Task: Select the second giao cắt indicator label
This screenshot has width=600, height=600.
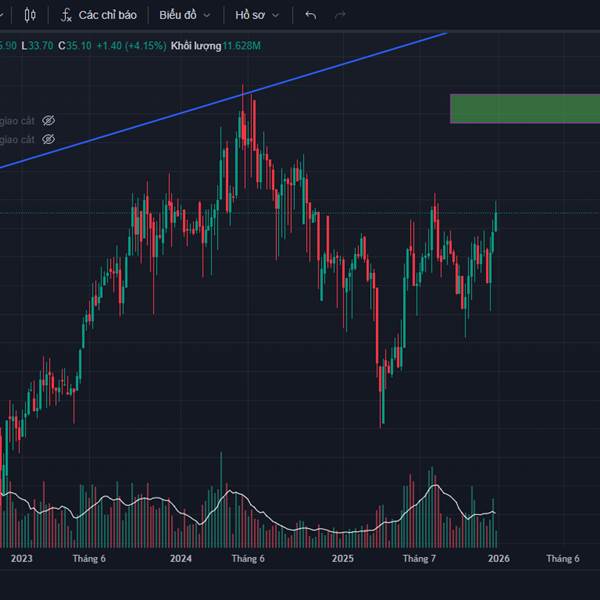Action: point(17,139)
